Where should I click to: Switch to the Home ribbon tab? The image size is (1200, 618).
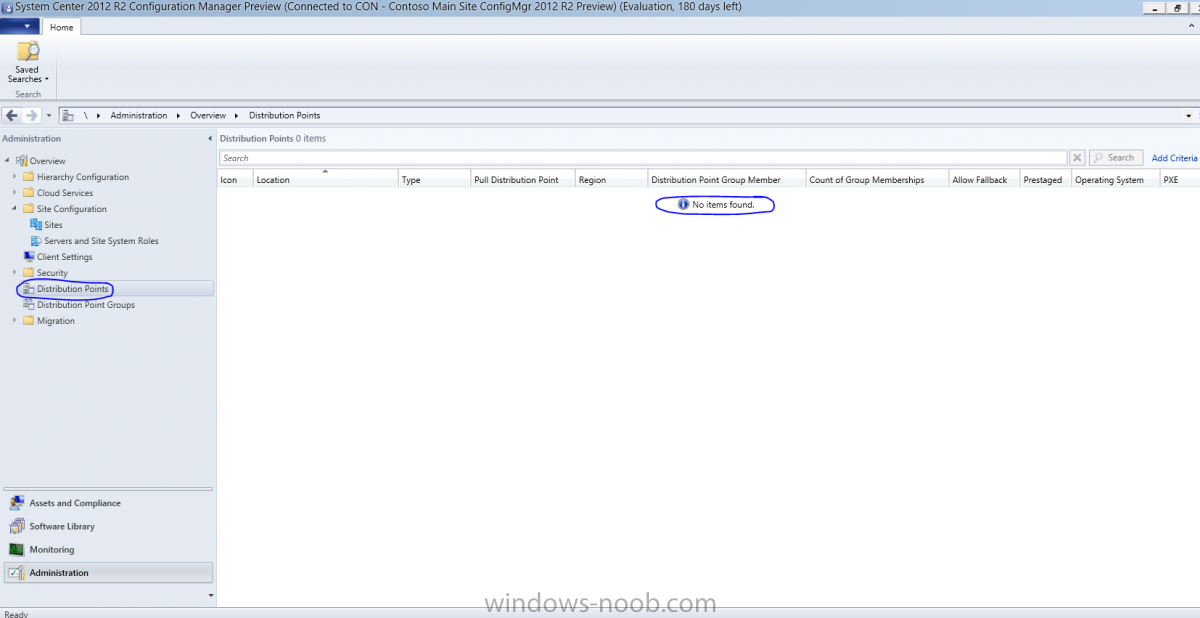click(62, 27)
